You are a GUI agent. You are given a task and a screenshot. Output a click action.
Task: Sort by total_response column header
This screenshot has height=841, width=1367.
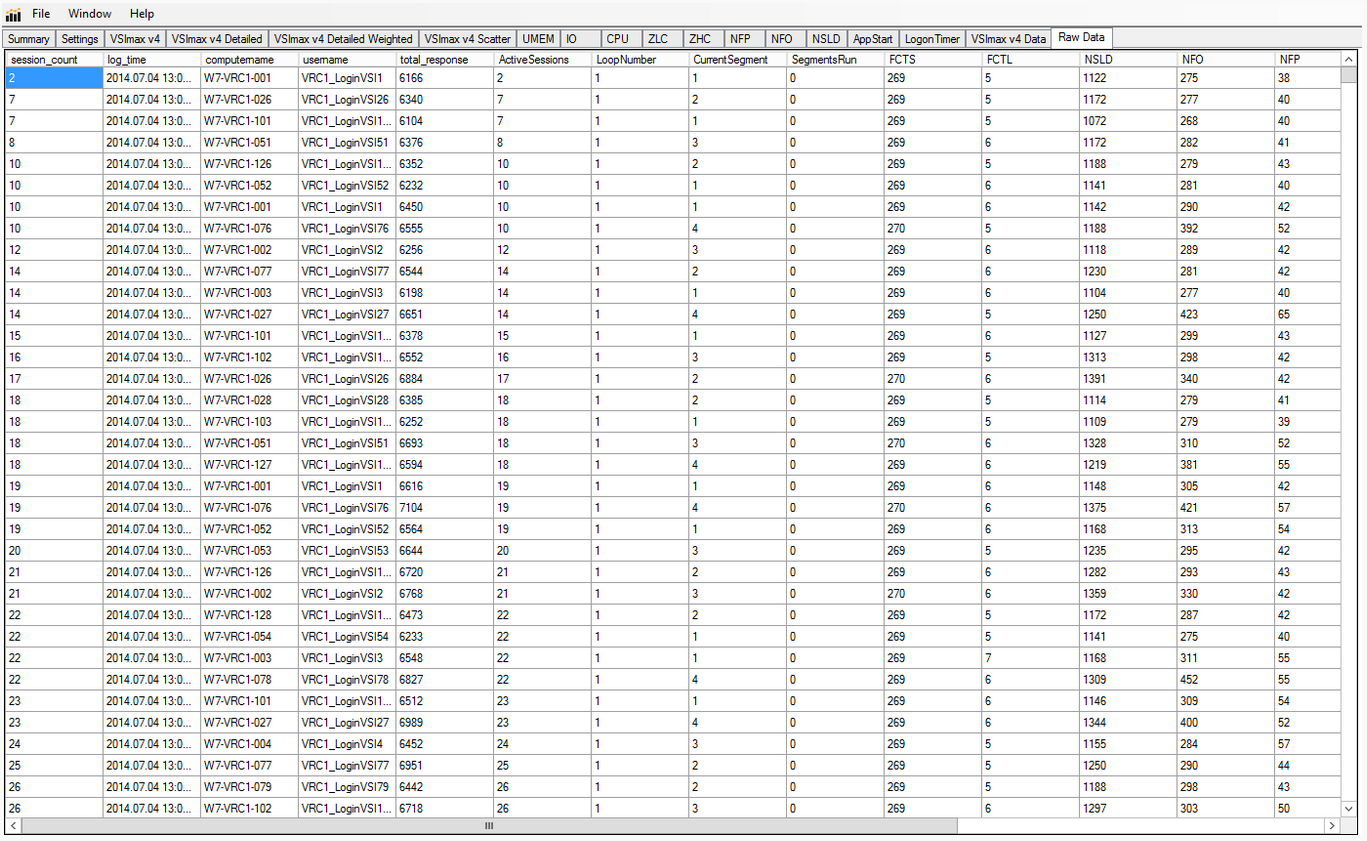click(x=445, y=60)
